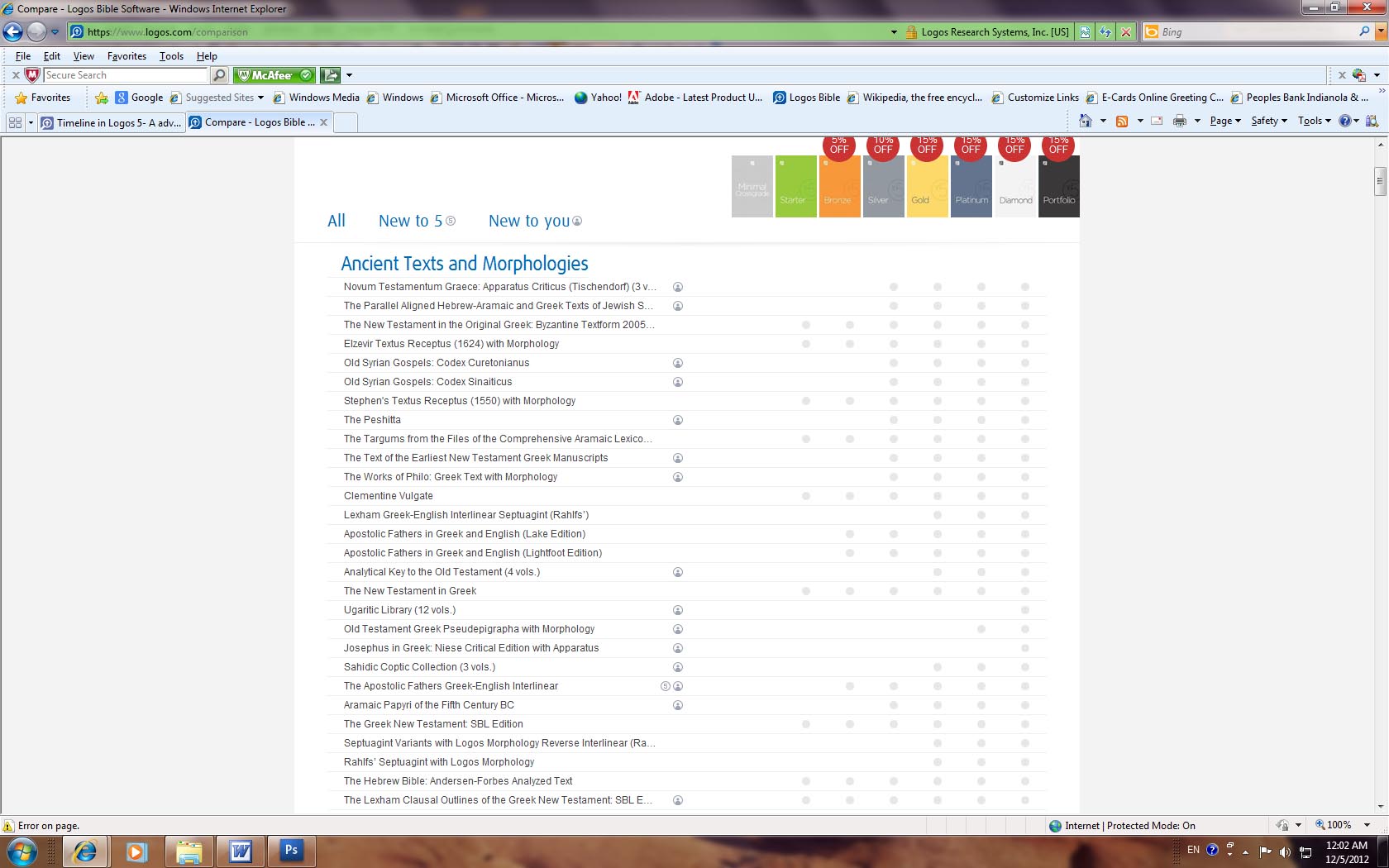Expand the zoom level 100% dropdown
This screenshot has height=868, width=1389.
(1367, 825)
